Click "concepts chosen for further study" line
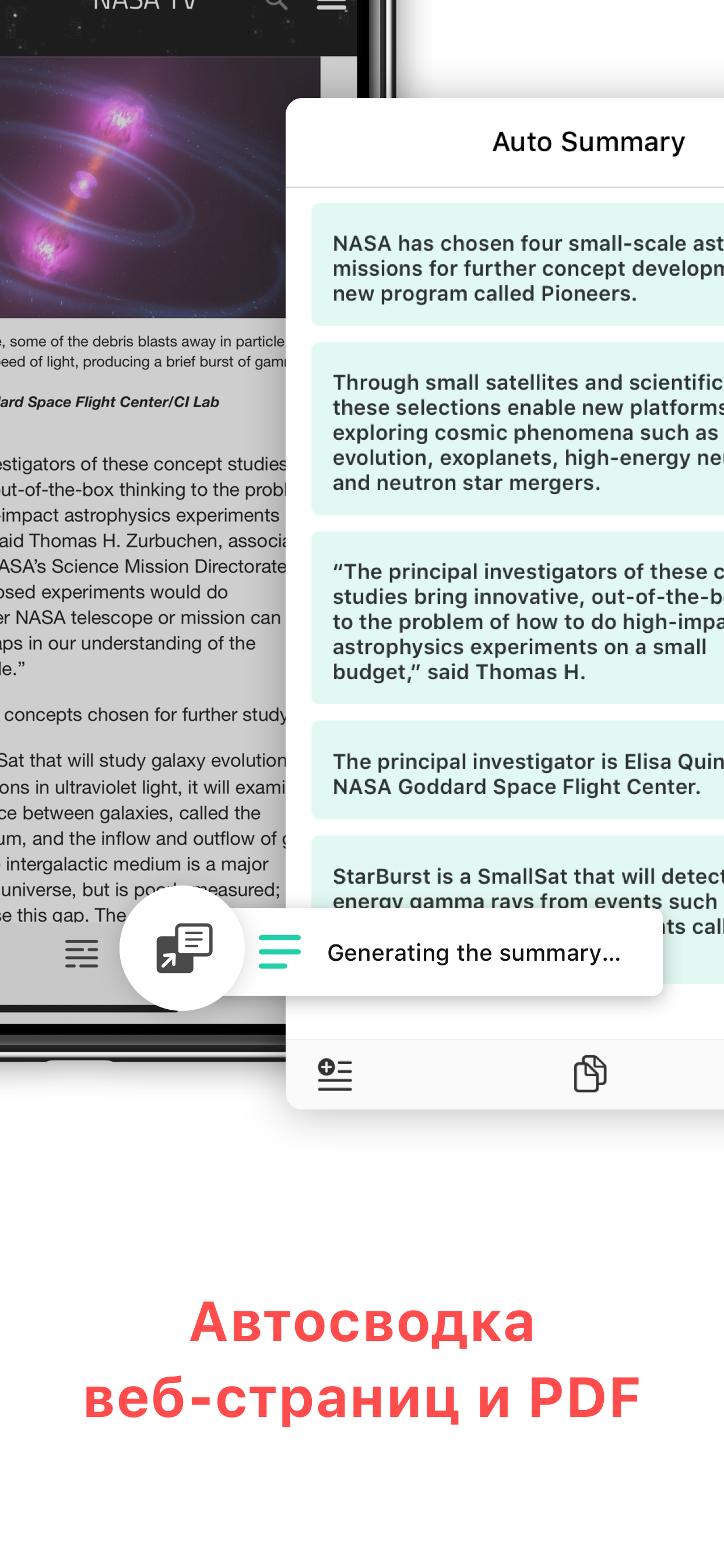The image size is (724, 1568). (145, 714)
